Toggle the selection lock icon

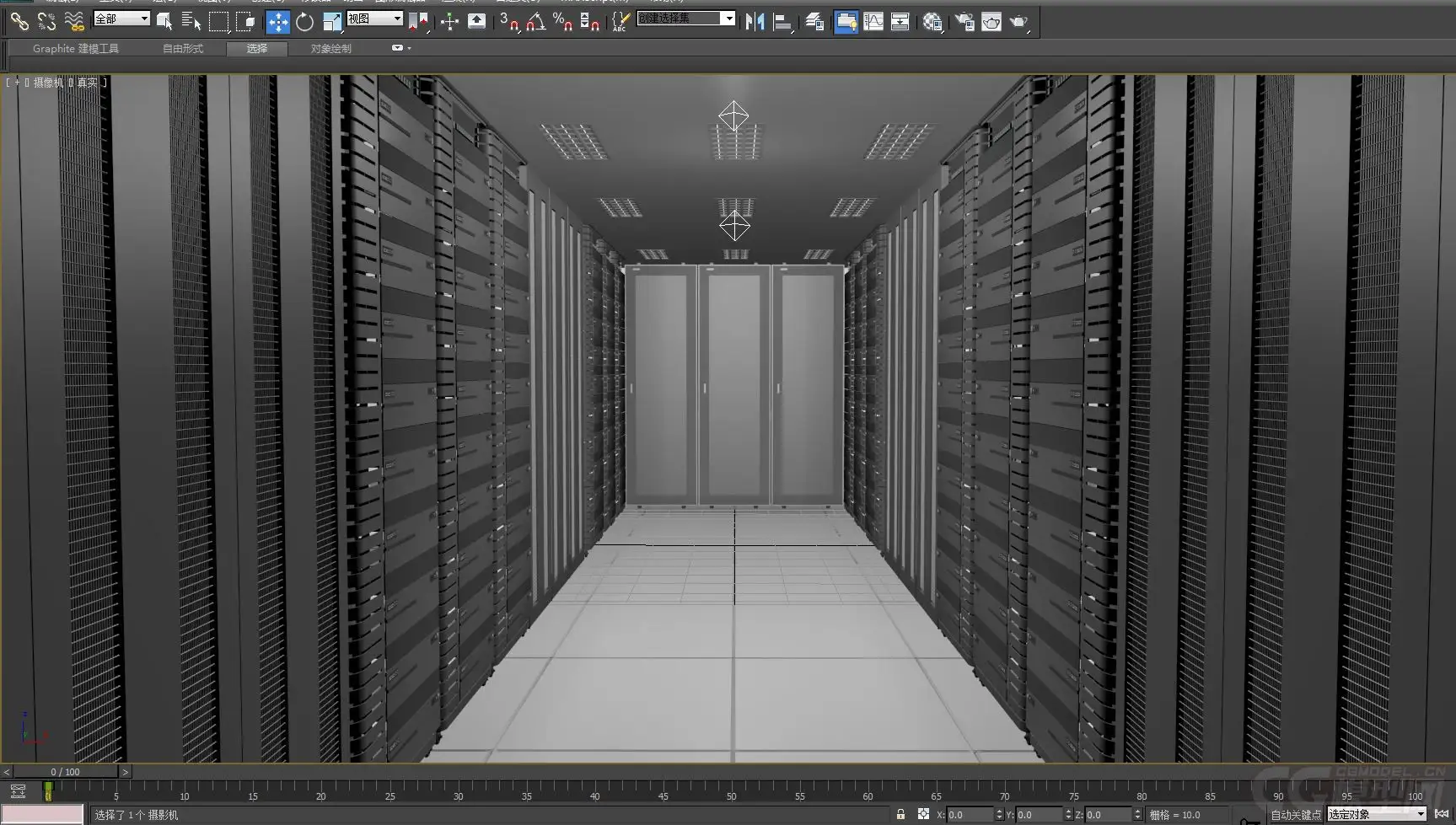[x=900, y=814]
